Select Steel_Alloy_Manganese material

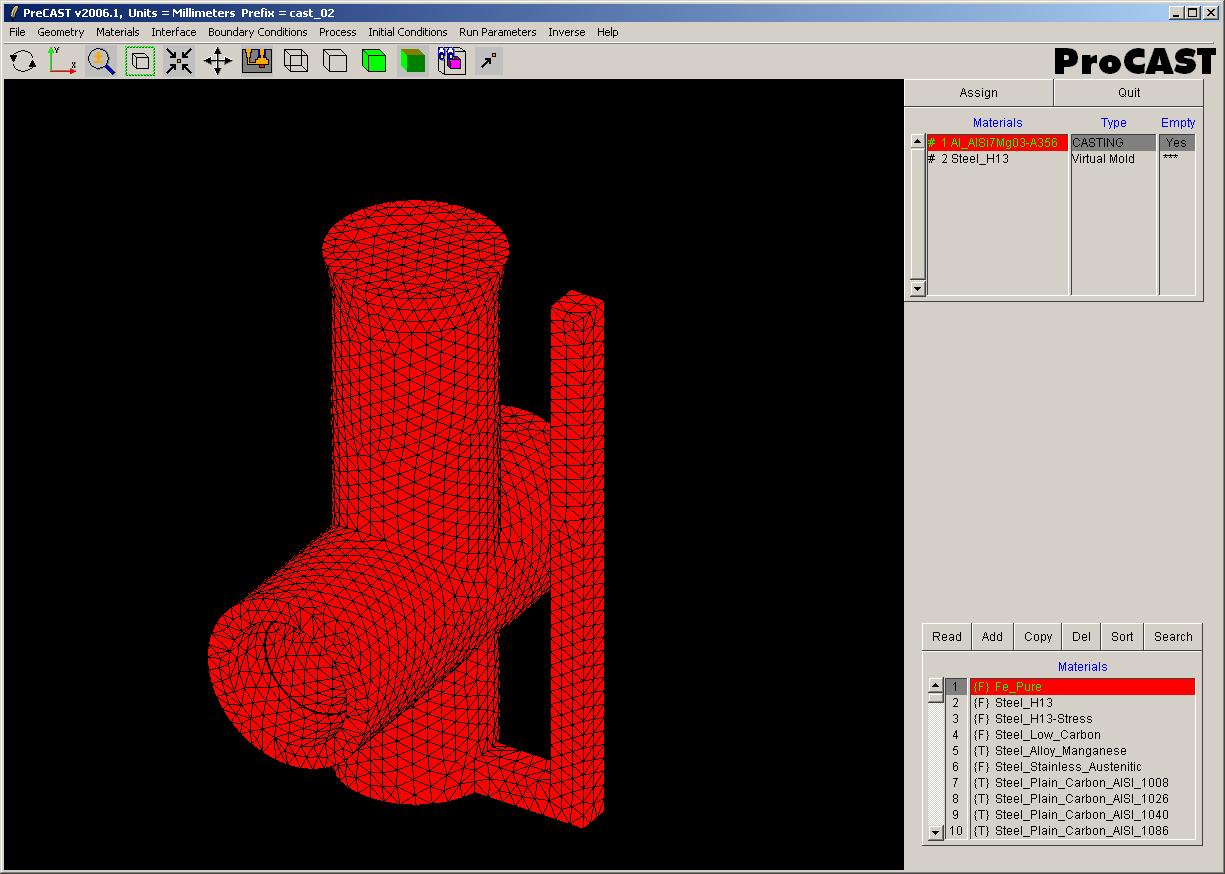[x=1082, y=751]
